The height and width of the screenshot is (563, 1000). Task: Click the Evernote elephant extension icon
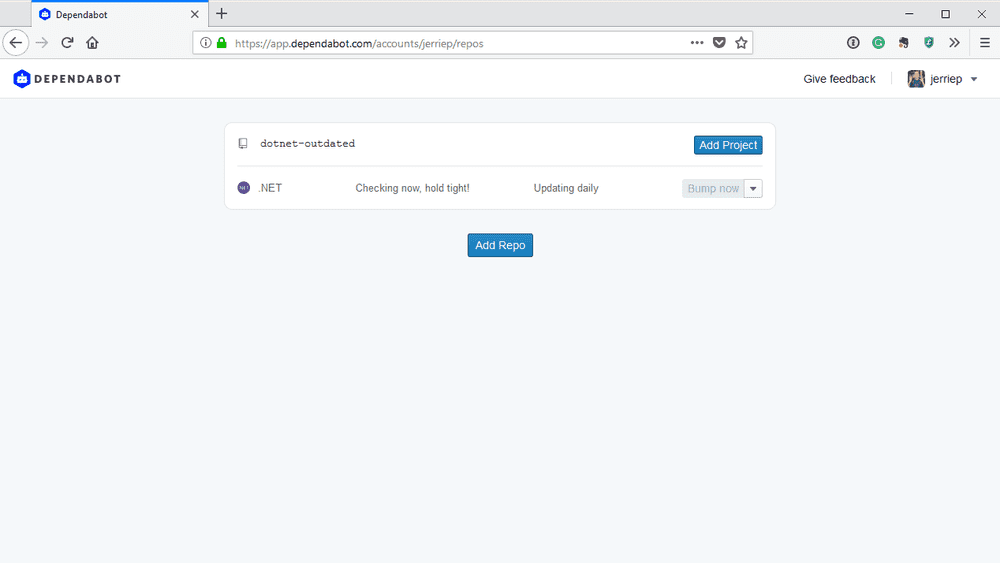(904, 43)
